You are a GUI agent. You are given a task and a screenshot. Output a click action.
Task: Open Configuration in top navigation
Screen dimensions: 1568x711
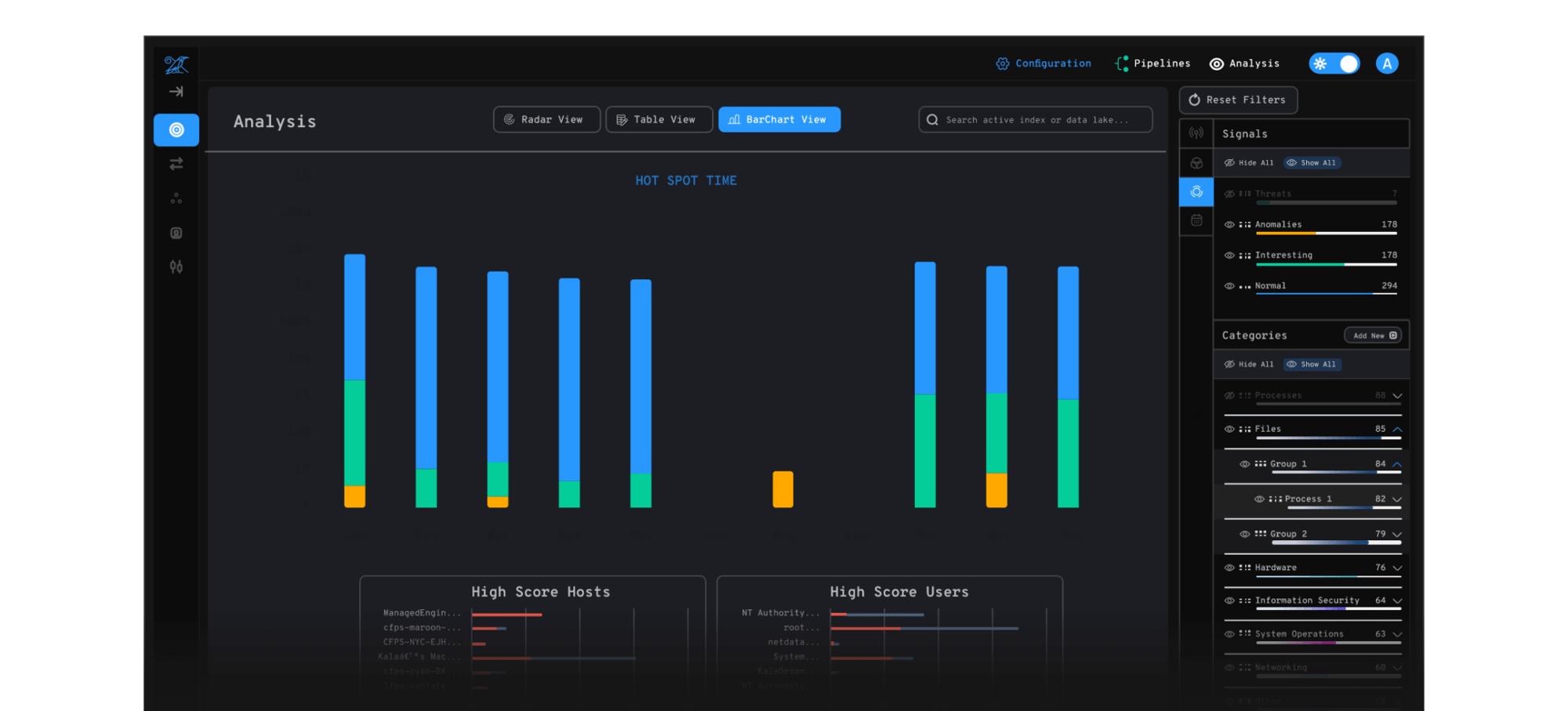[1044, 63]
